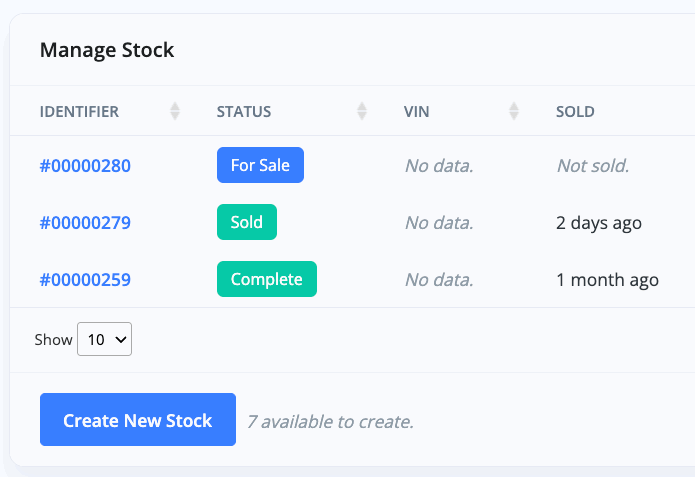The image size is (695, 477).
Task: Open stock item #00000279
Action: pos(85,222)
